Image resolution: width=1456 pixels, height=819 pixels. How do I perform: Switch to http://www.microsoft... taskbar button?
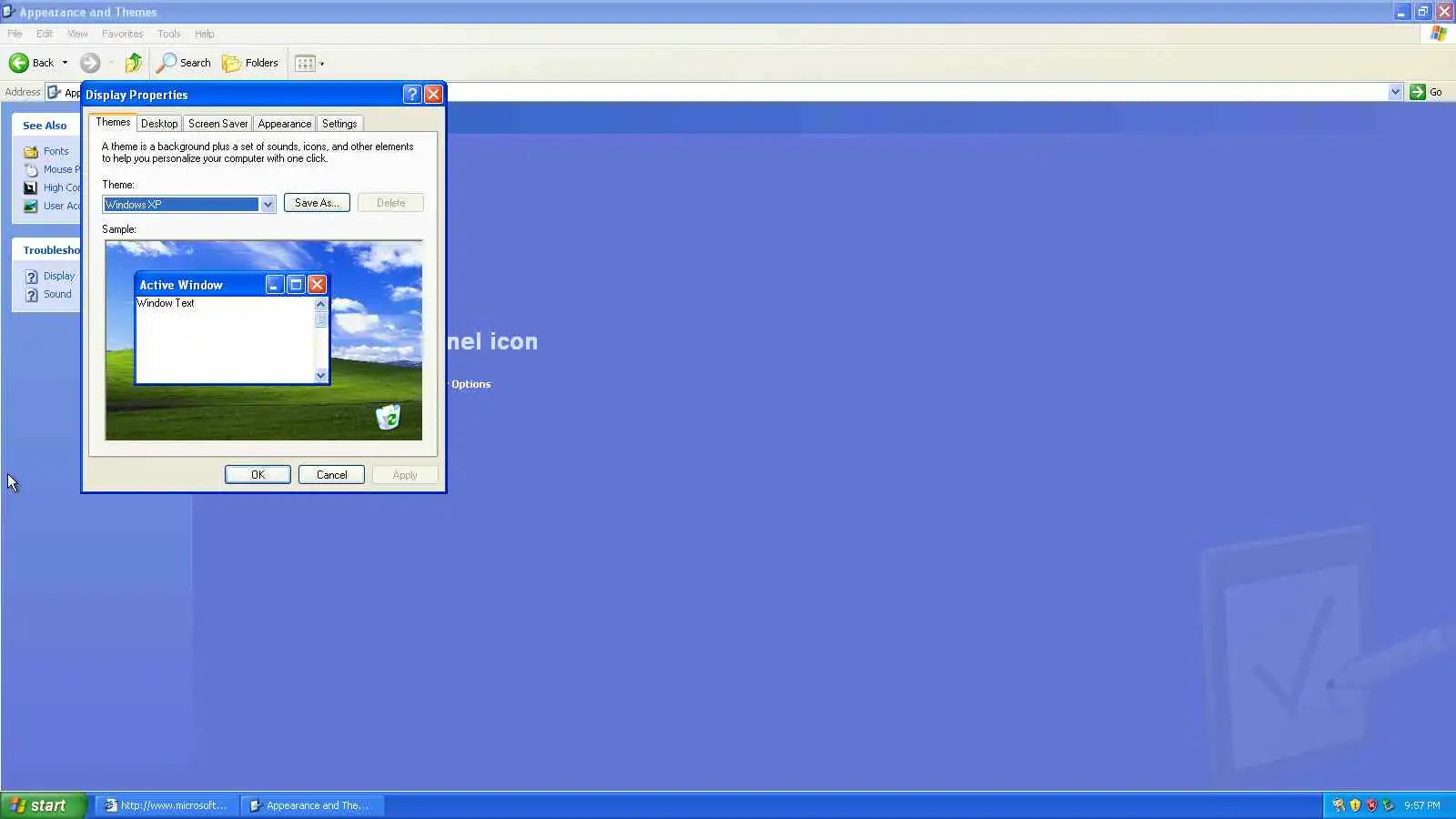point(167,805)
